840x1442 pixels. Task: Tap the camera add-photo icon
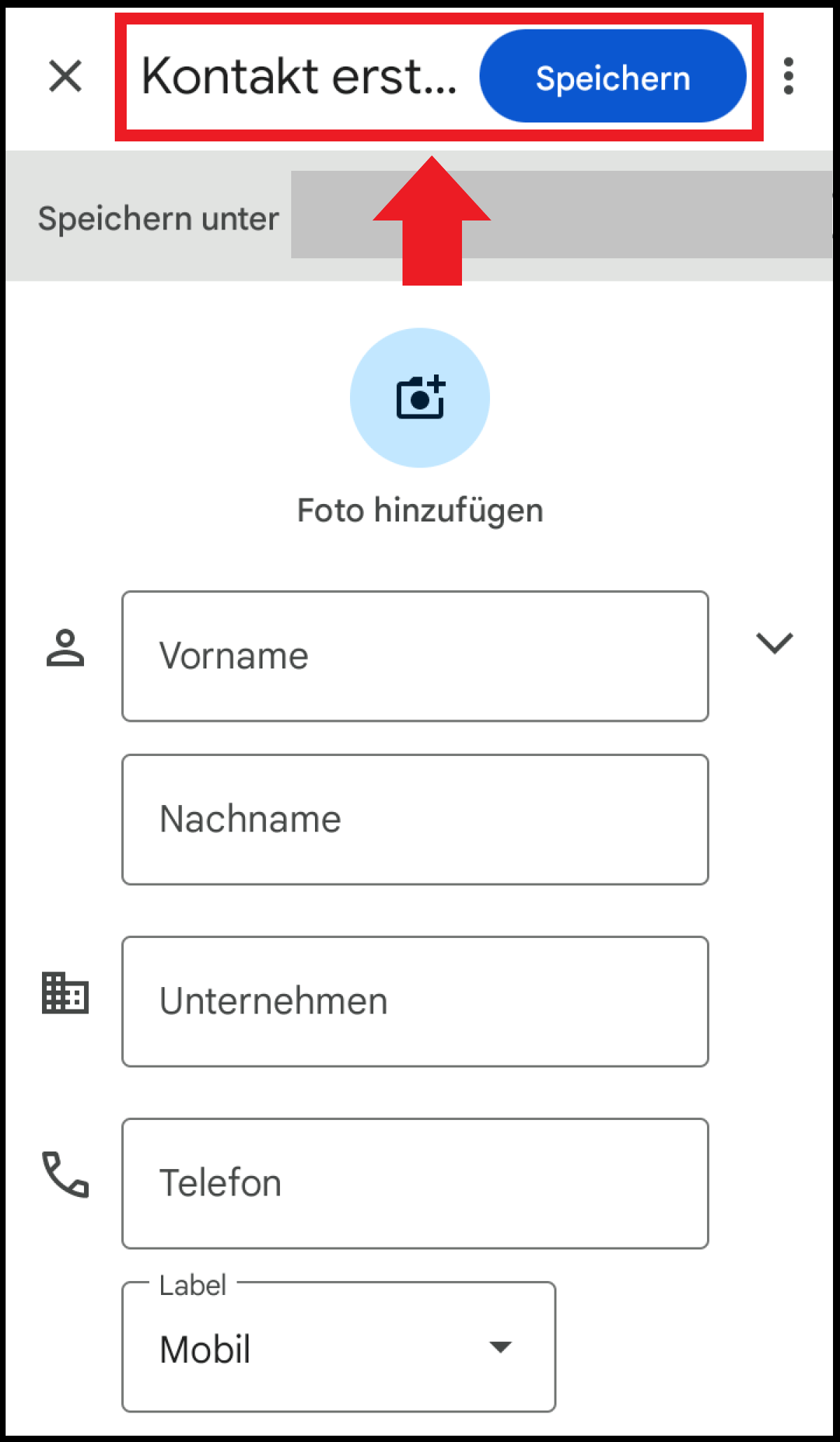[420, 397]
